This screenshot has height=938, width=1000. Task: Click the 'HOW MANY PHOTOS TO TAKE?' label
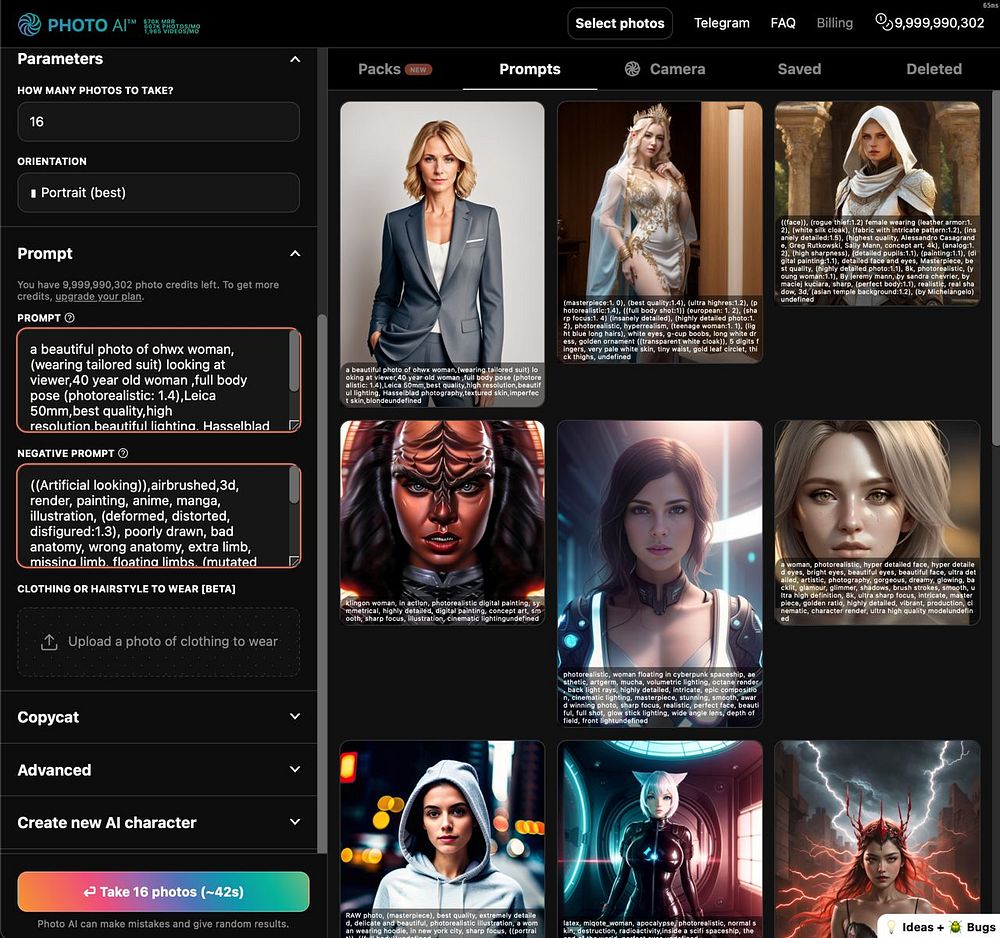click(95, 91)
